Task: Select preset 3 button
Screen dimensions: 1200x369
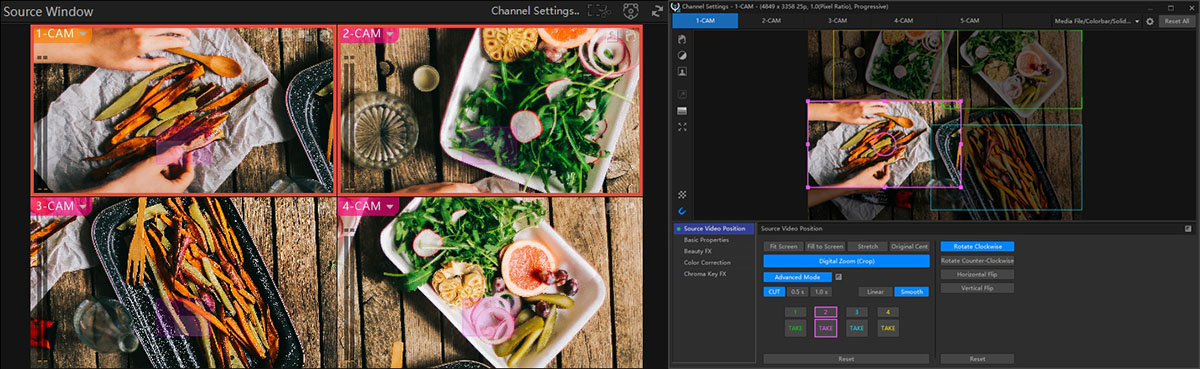Action: point(857,313)
